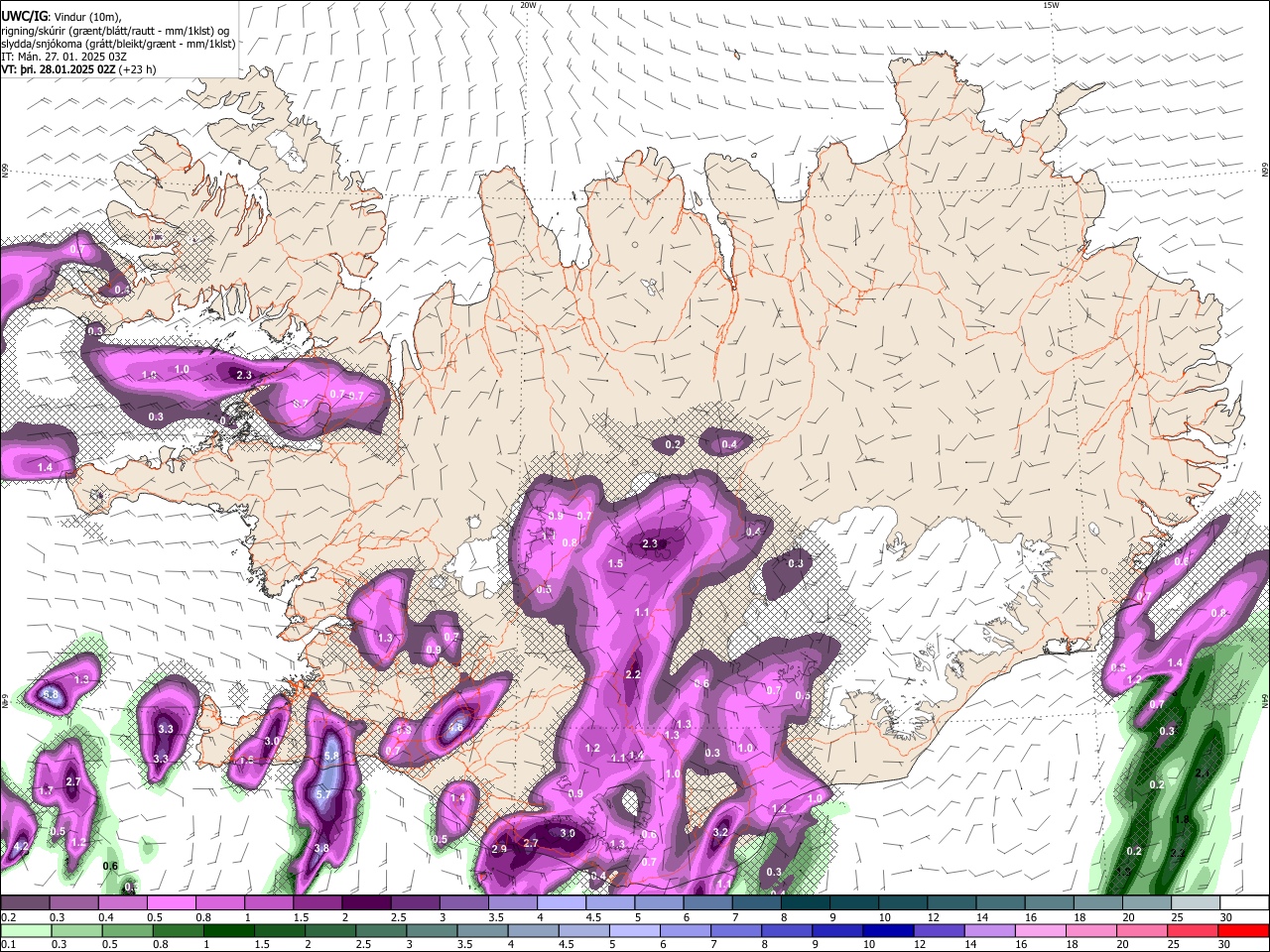Click the 20W longitude label

coord(528,5)
